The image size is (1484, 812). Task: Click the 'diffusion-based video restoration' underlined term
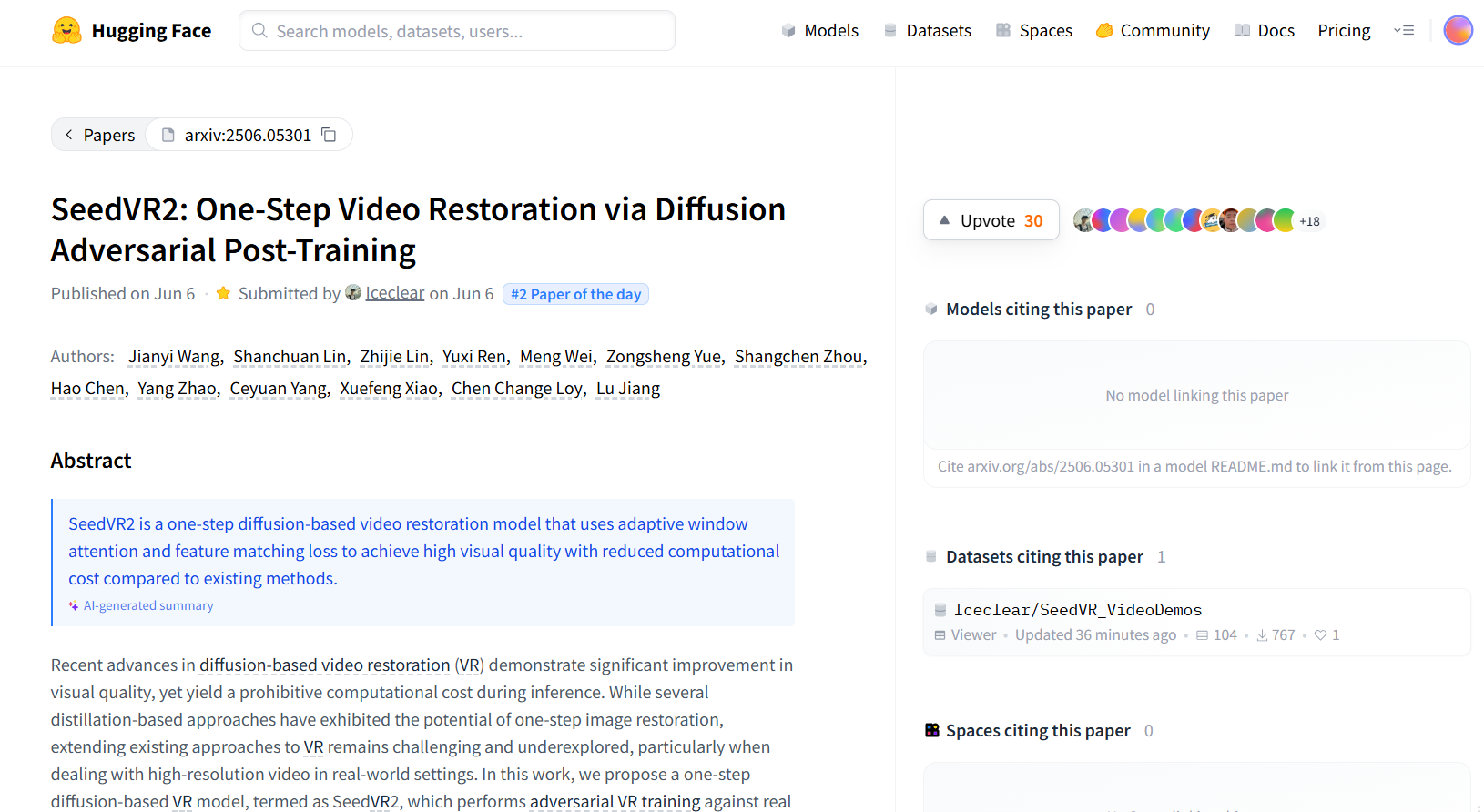[x=325, y=665]
